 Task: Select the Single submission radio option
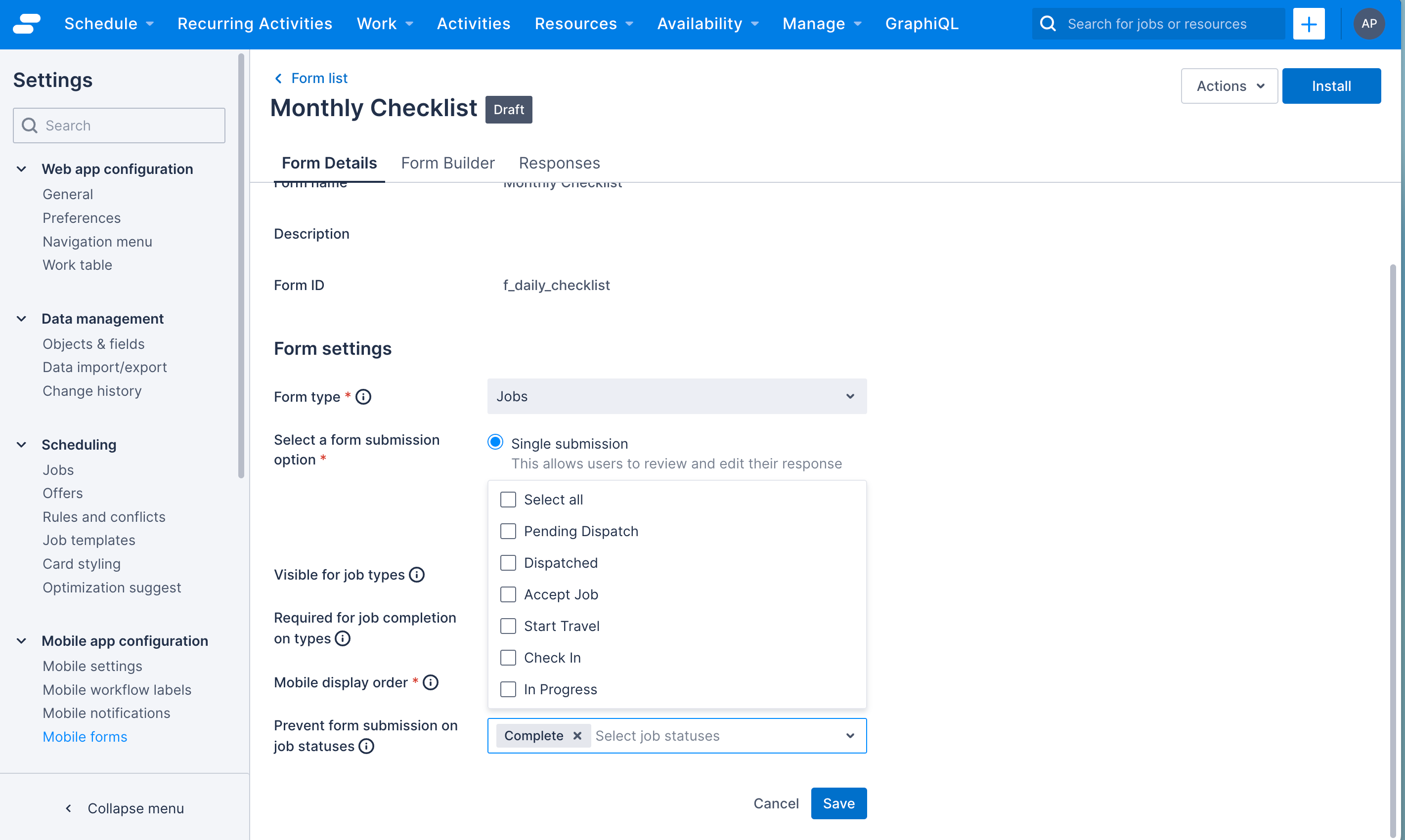coord(495,442)
